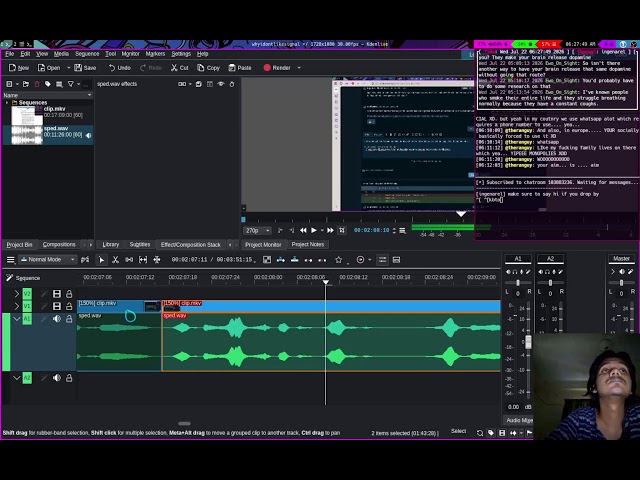Image resolution: width=640 pixels, height=480 pixels.
Task: Lock the V2 track
Action: [69, 294]
